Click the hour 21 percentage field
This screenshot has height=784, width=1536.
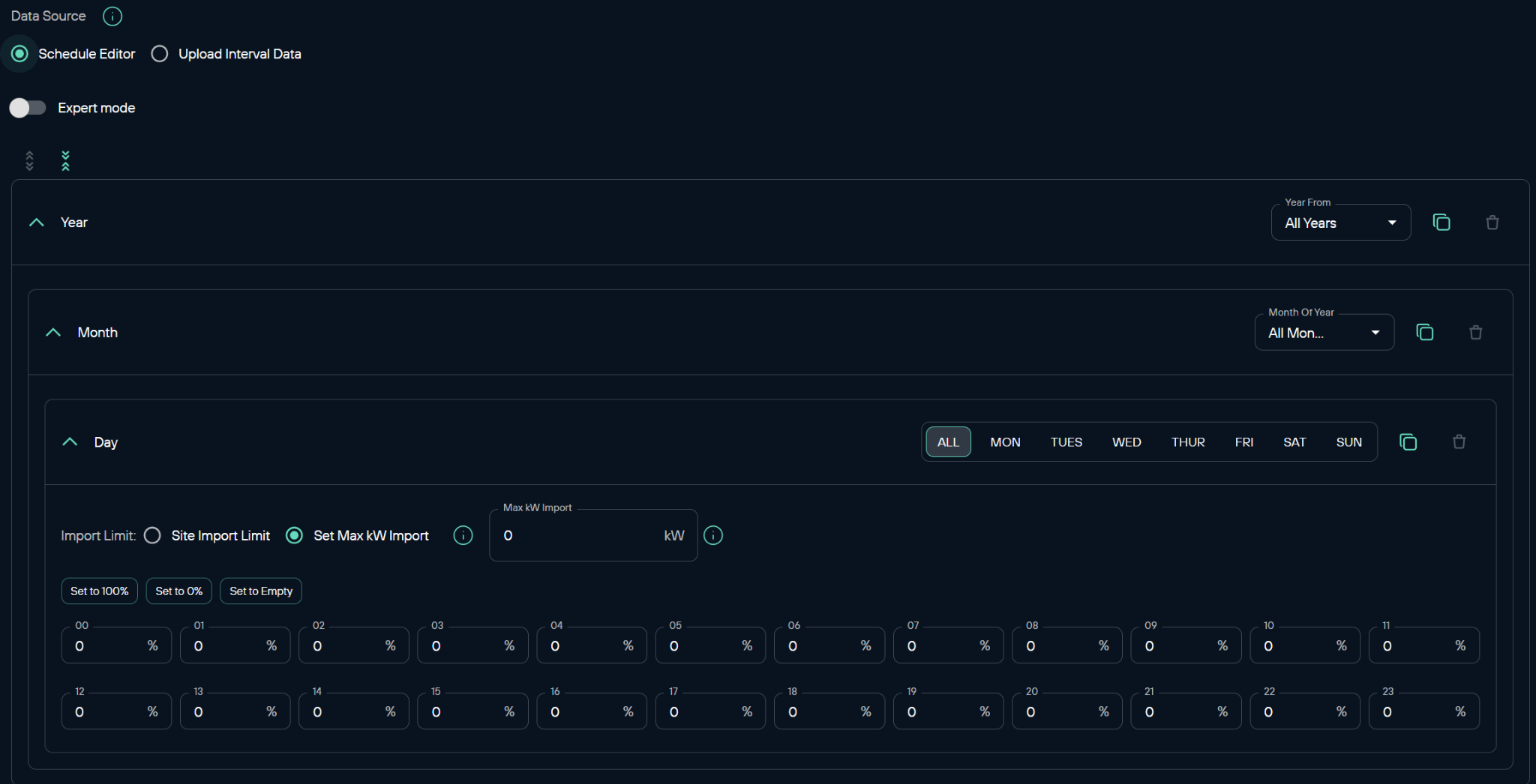coord(1186,711)
